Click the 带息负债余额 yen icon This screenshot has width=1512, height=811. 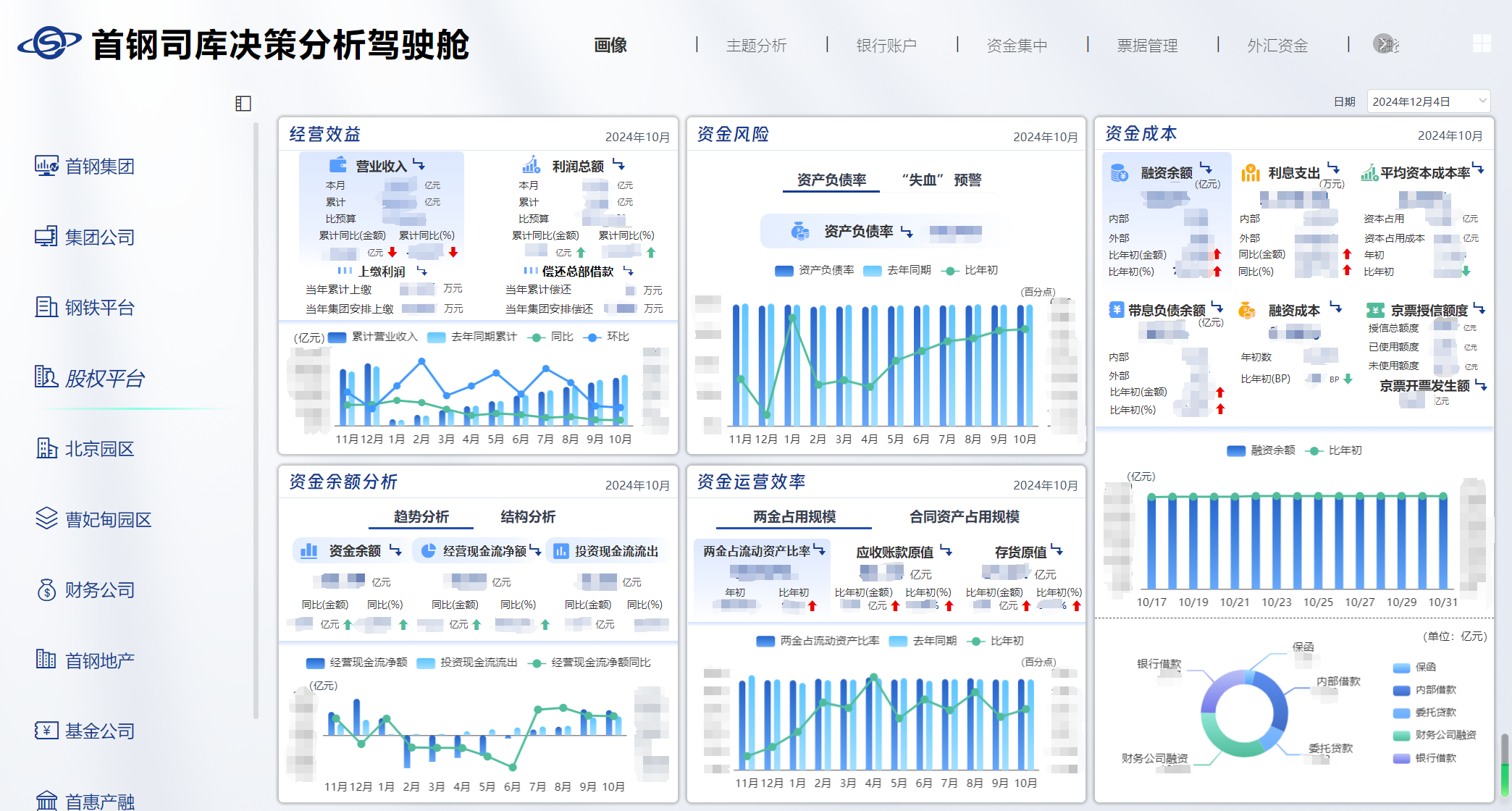click(x=1117, y=310)
